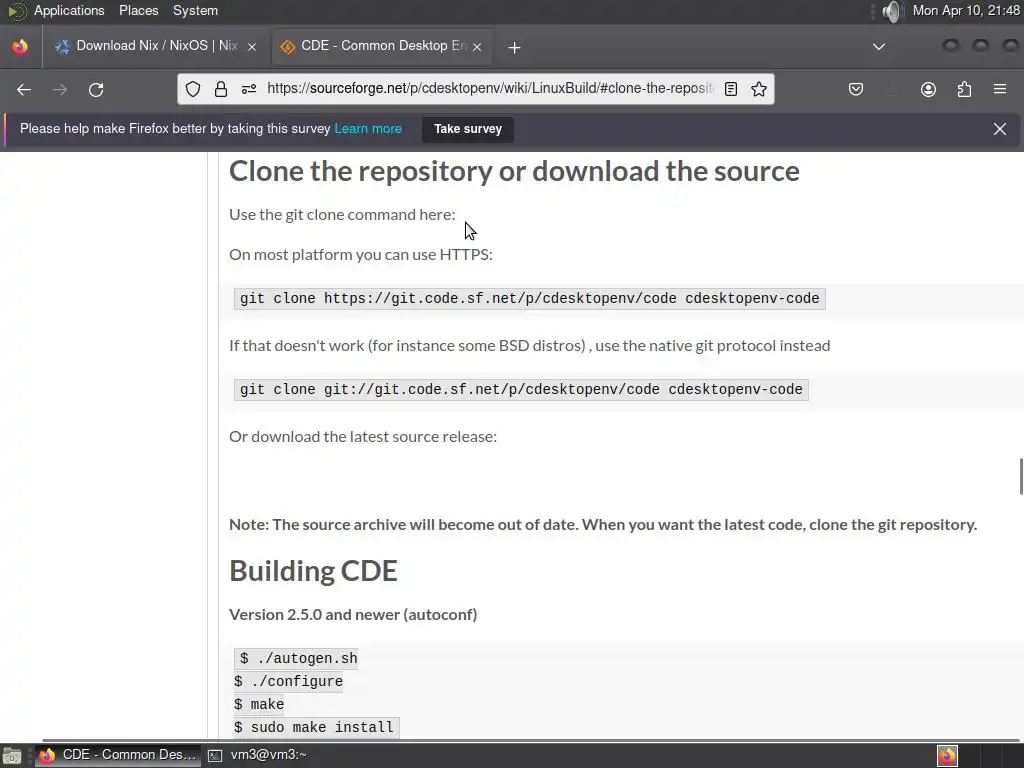Select the CDE - Common Desktop tab

[382, 46]
